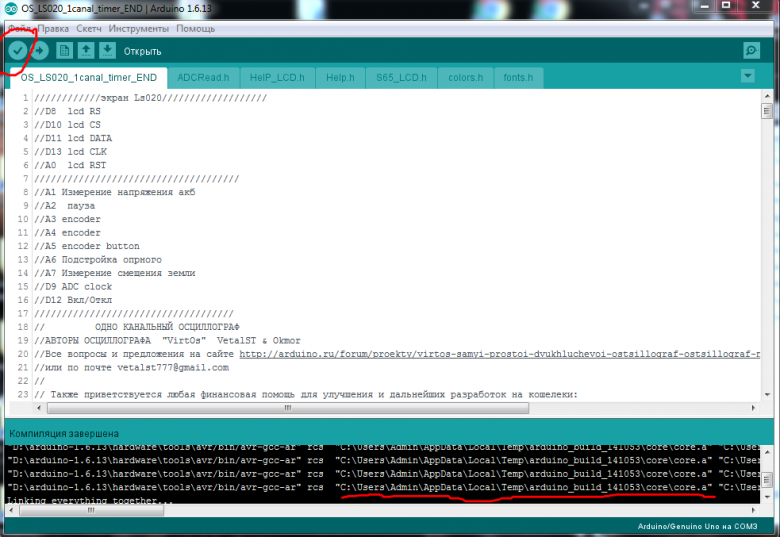This screenshot has width=780, height=537.
Task: Switch to the HelP_LCD.h tab
Action: (277, 78)
